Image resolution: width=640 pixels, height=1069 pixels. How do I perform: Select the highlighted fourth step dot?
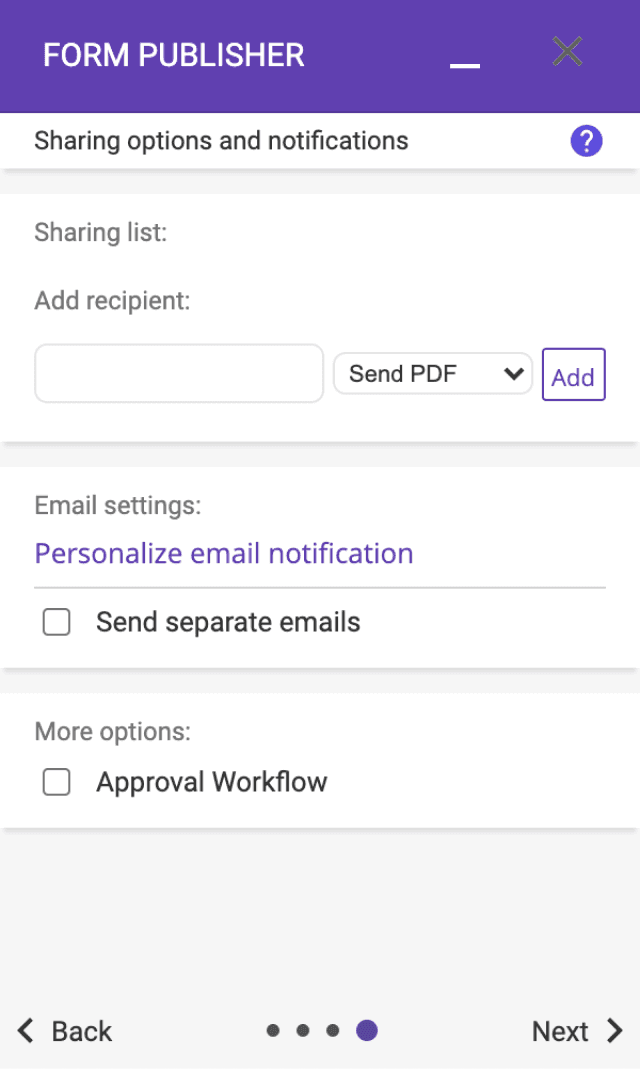(x=367, y=1030)
